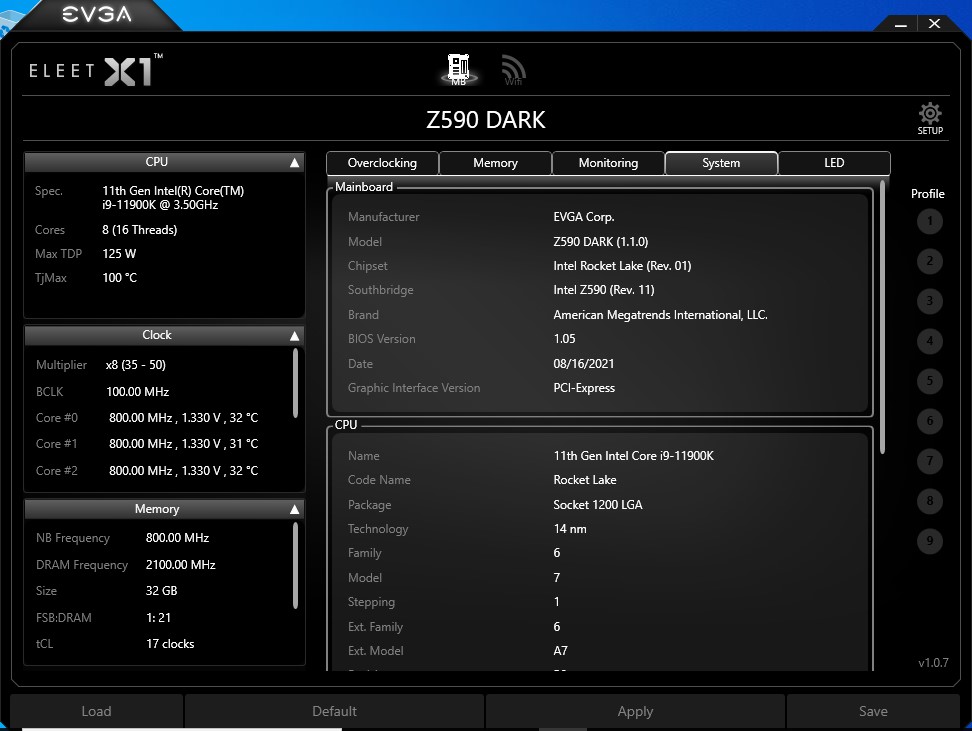
Task: Select the System tab
Action: [721, 163]
